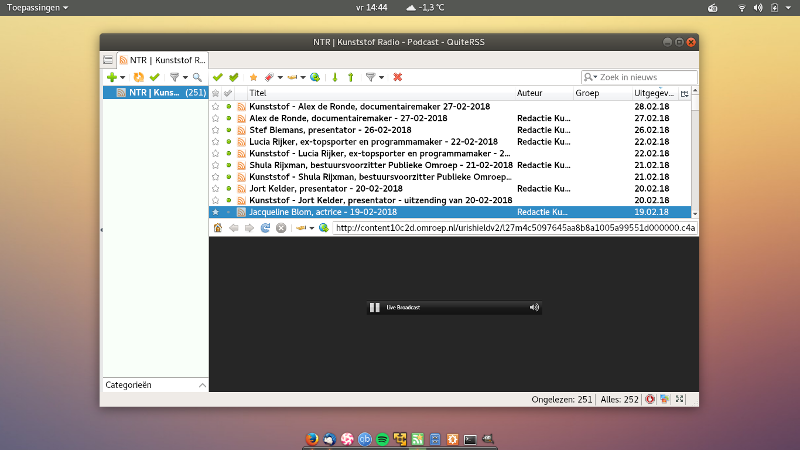Image resolution: width=800 pixels, height=450 pixels.
Task: Sort by the Uitgegev... column header
Action: (x=655, y=93)
